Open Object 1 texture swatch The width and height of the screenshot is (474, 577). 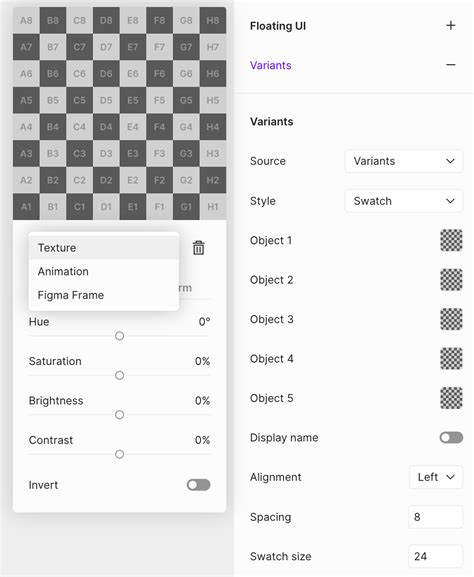[451, 240]
